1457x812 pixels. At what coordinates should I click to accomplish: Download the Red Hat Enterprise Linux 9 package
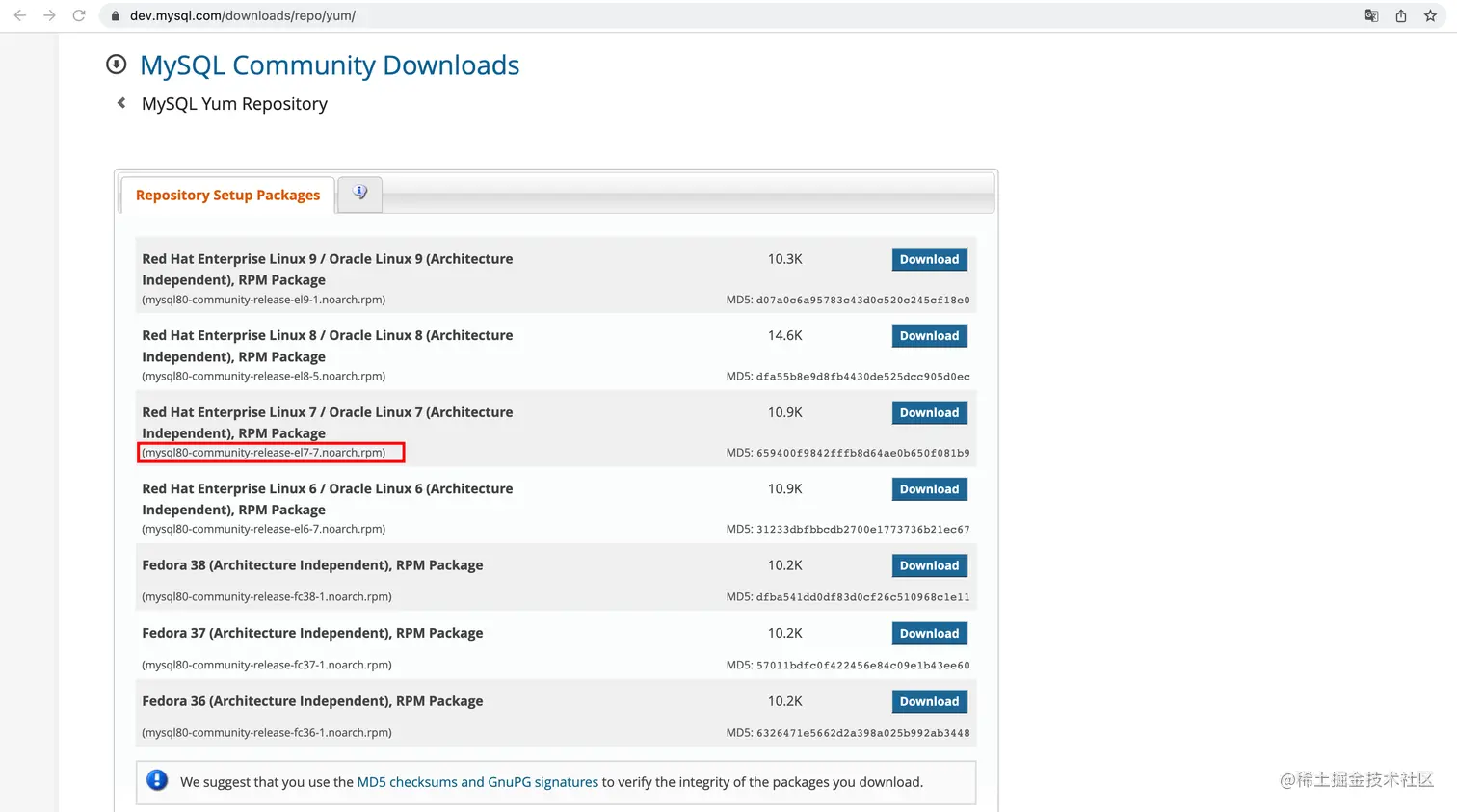(x=928, y=259)
